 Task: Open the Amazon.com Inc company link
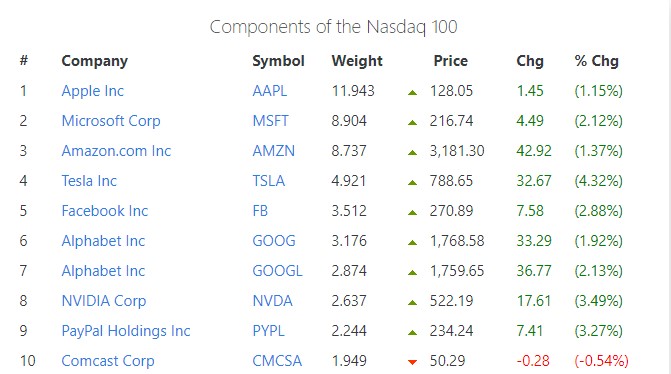point(116,151)
